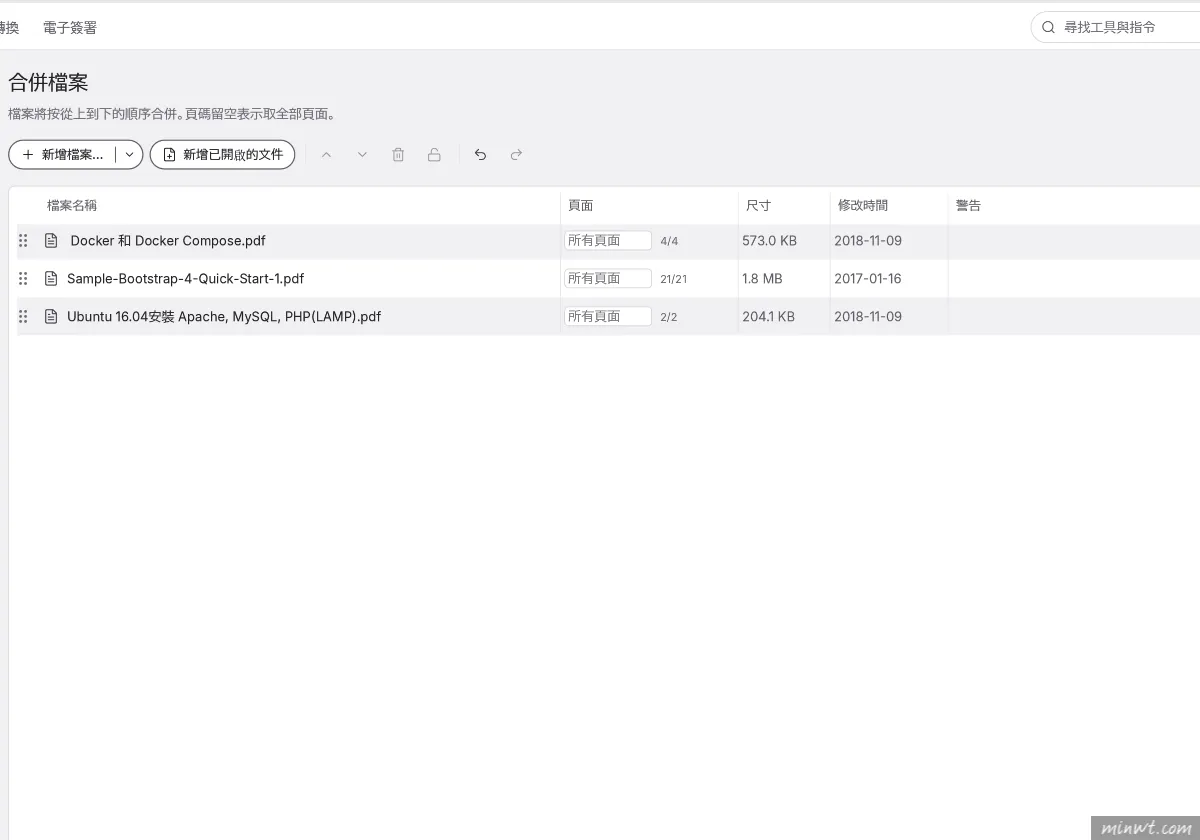Sort by 檔案名稱 column header

click(x=72, y=206)
